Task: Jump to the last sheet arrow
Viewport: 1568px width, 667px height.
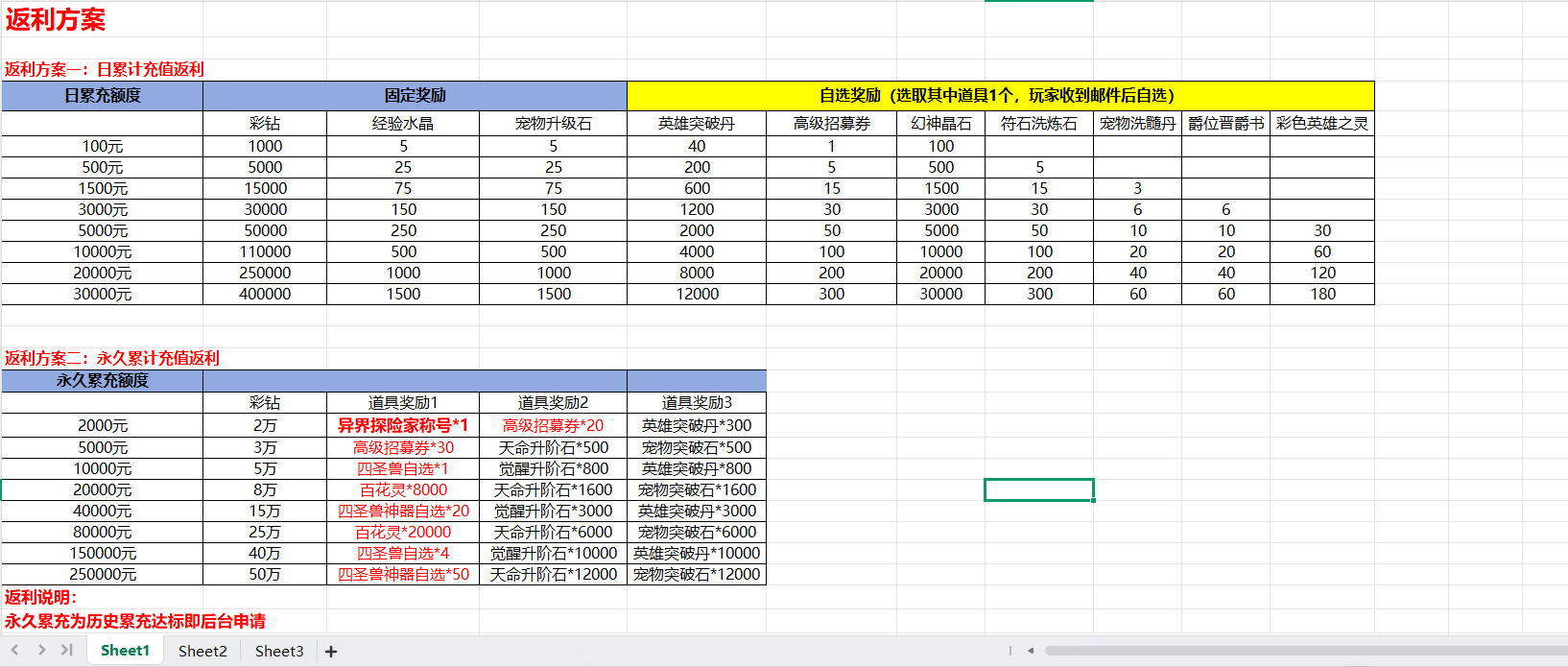Action: coord(66,651)
